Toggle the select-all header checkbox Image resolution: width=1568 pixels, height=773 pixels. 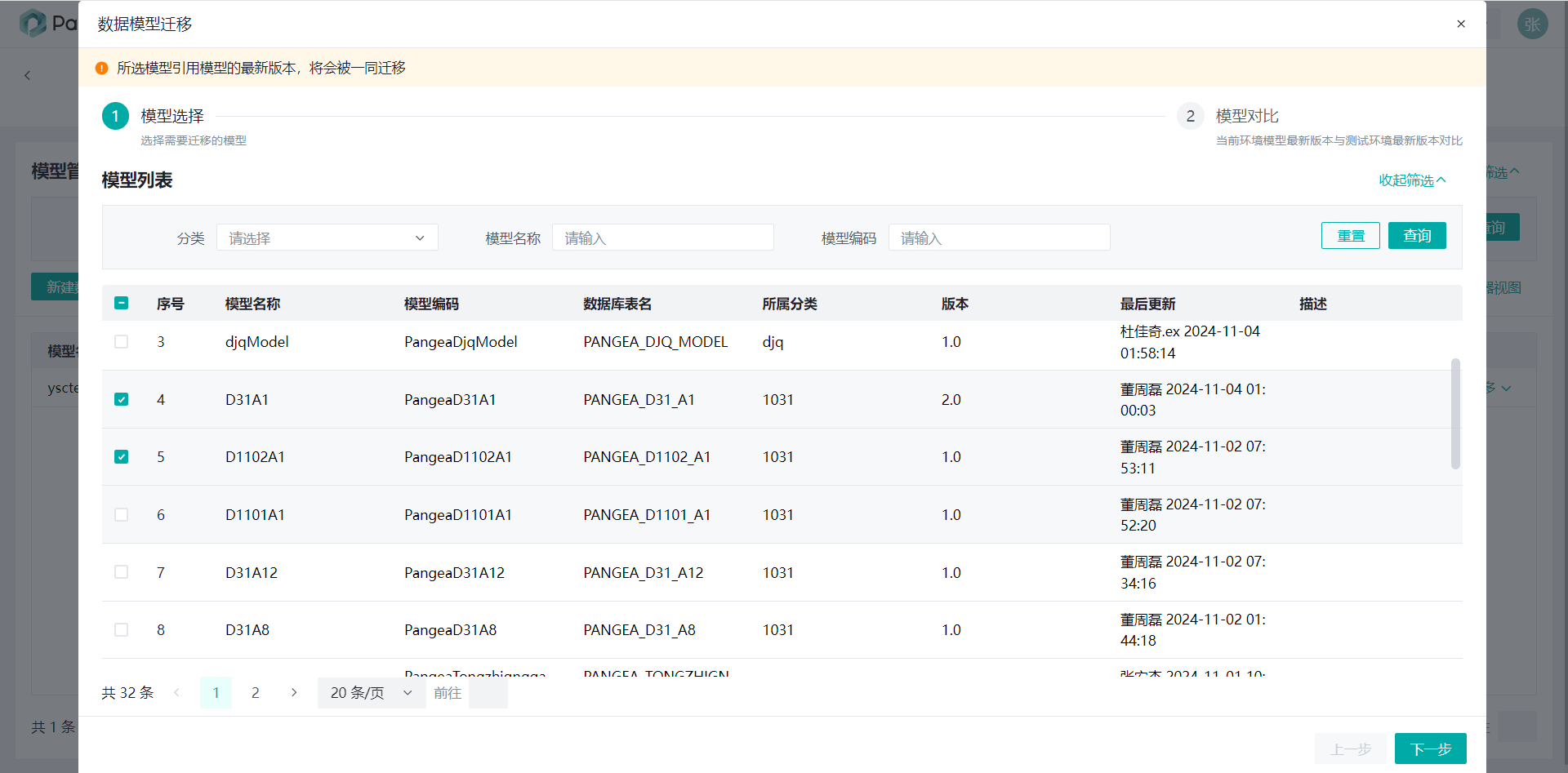click(x=121, y=303)
